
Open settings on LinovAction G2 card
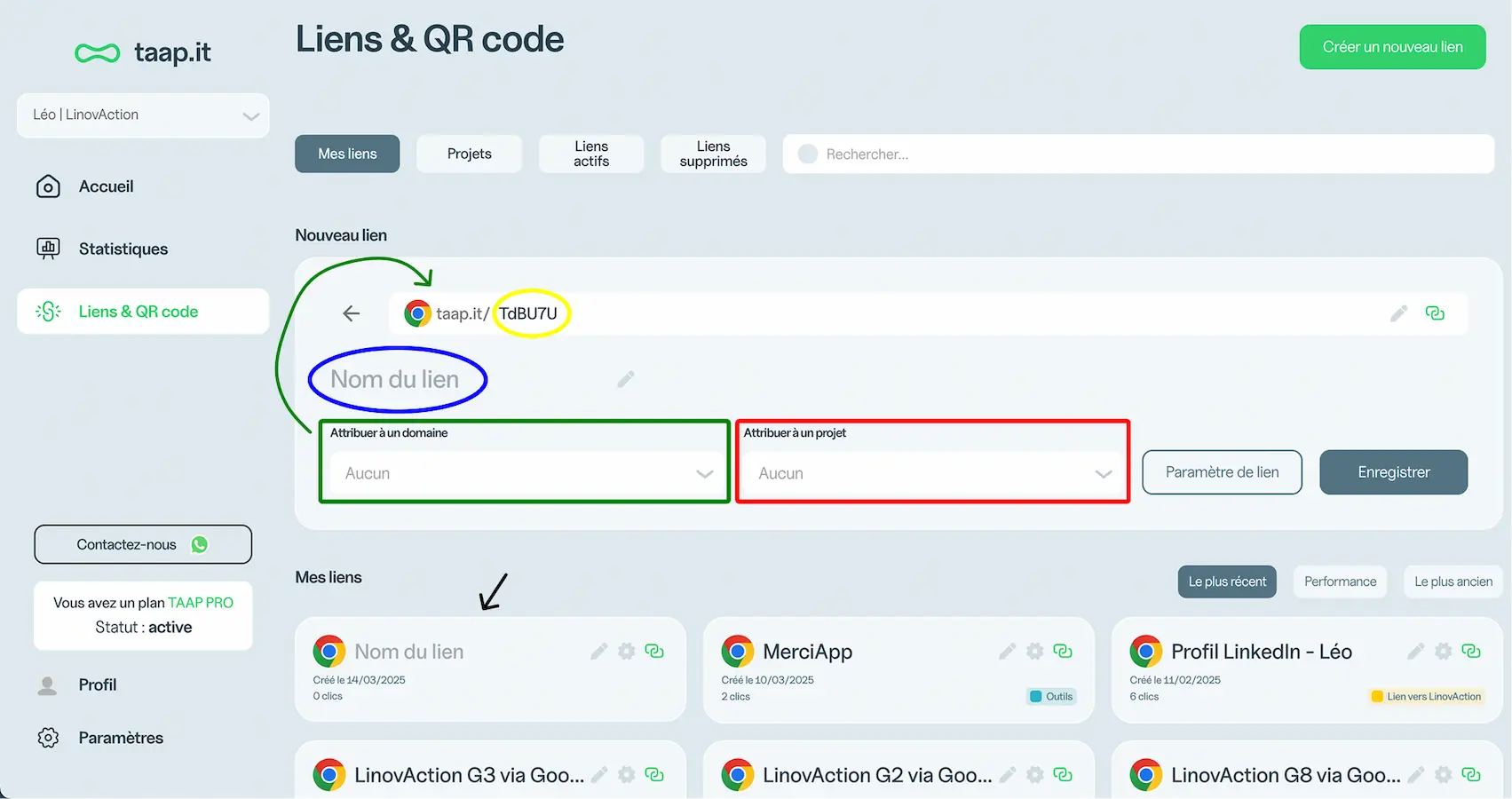click(1035, 775)
